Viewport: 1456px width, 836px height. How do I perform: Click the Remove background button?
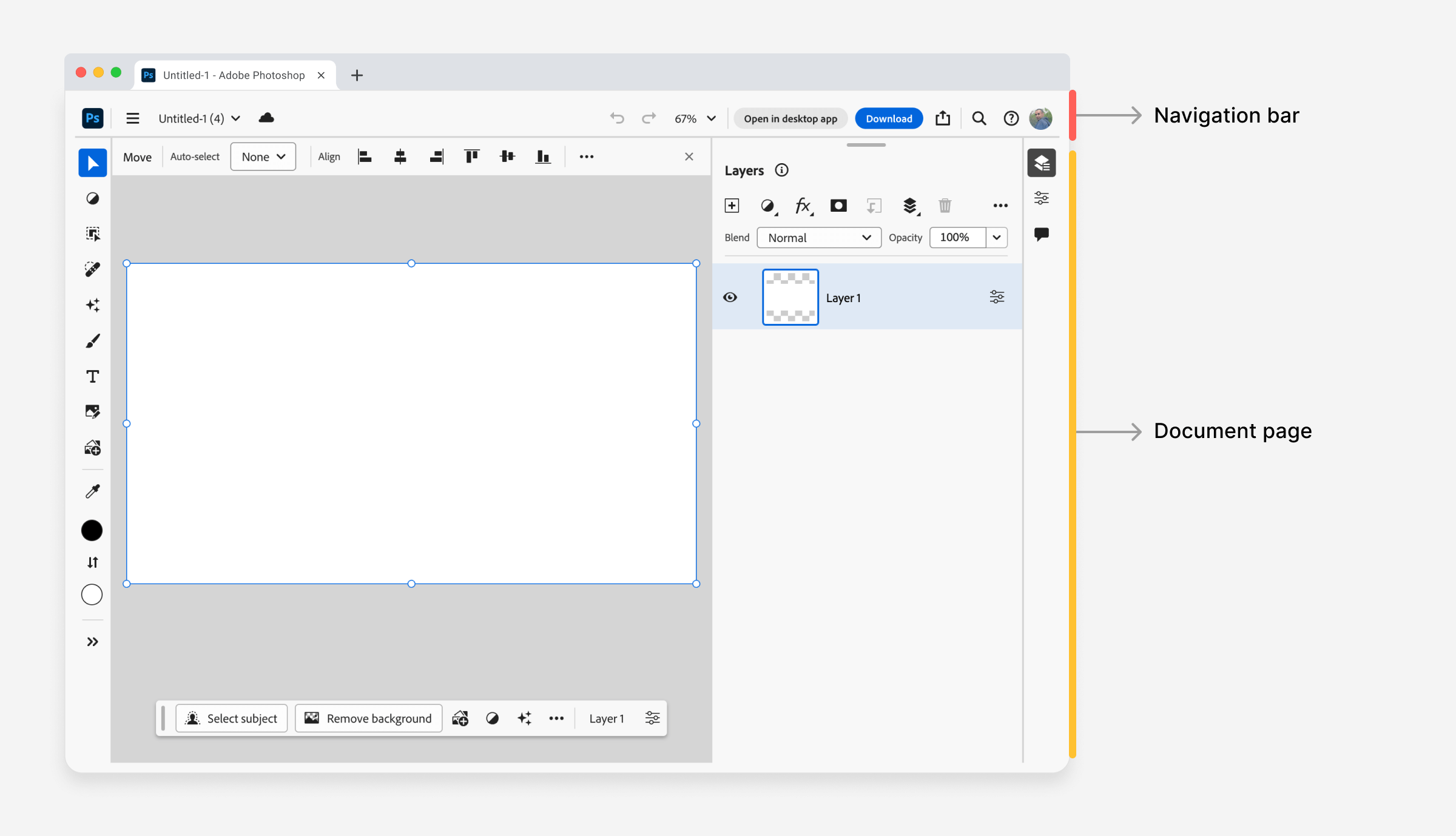coord(368,718)
